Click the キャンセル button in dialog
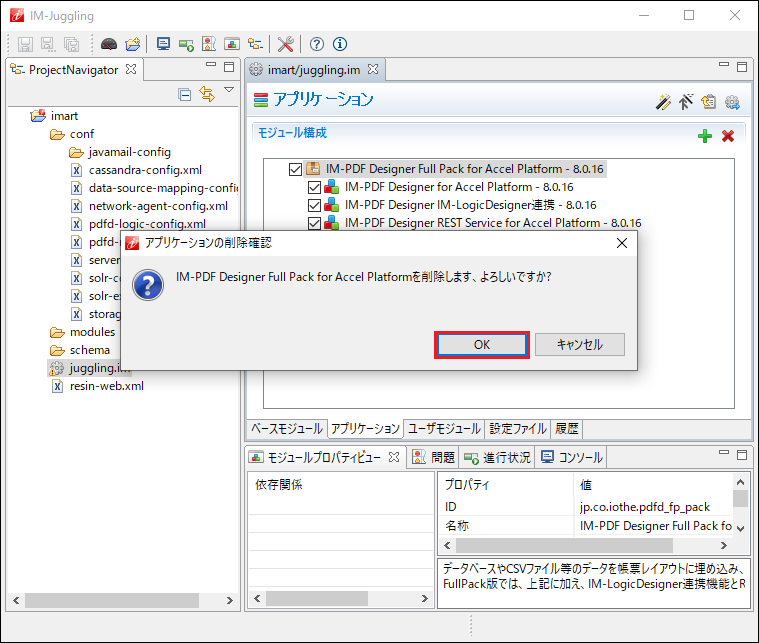759x643 pixels. coord(579,345)
